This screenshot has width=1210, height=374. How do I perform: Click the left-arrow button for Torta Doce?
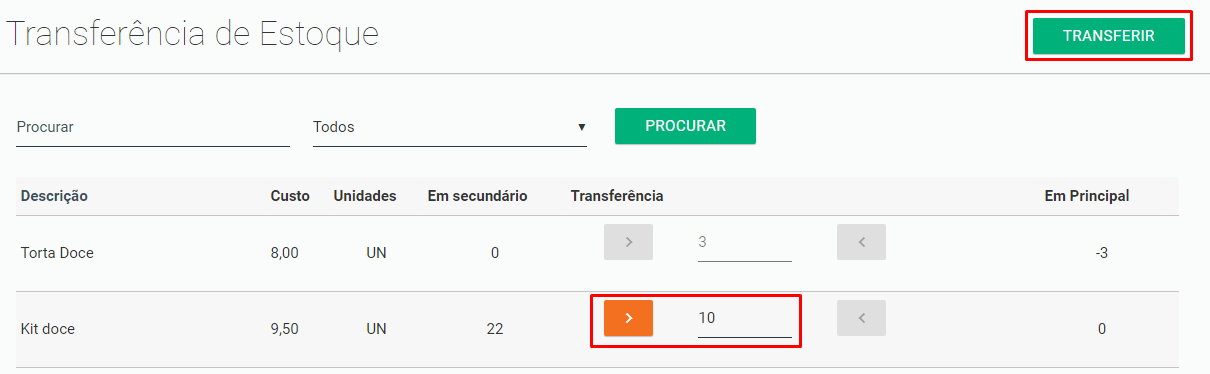point(861,242)
